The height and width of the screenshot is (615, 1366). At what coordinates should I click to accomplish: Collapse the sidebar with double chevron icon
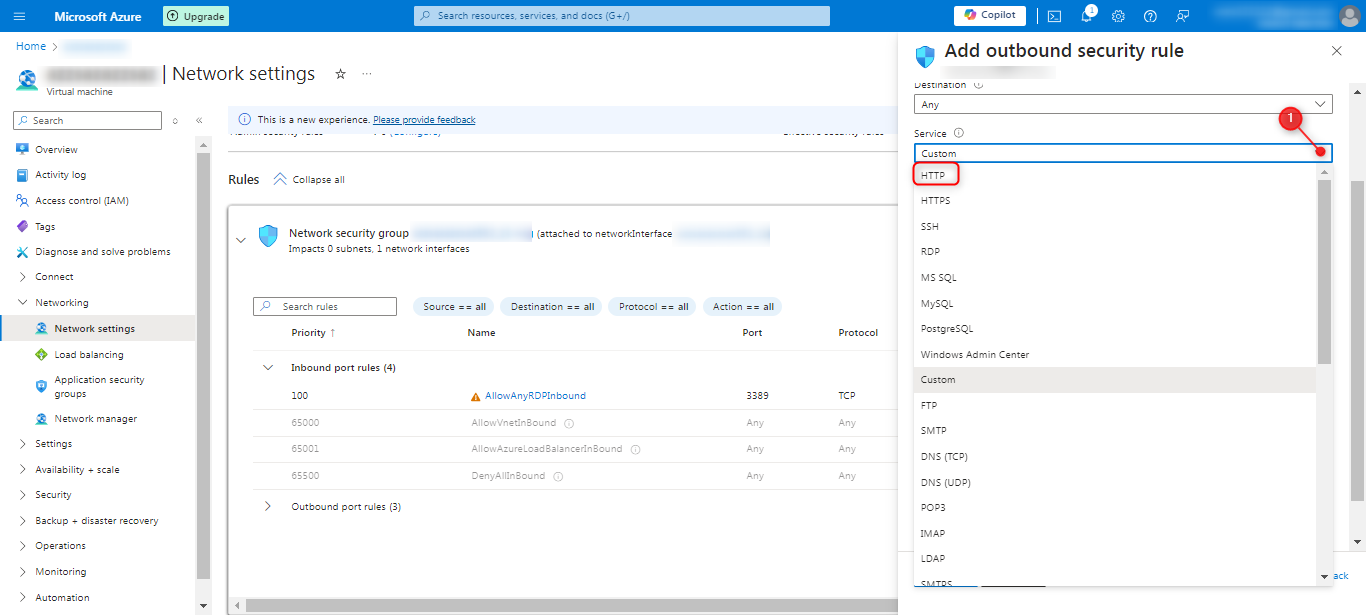click(x=199, y=120)
